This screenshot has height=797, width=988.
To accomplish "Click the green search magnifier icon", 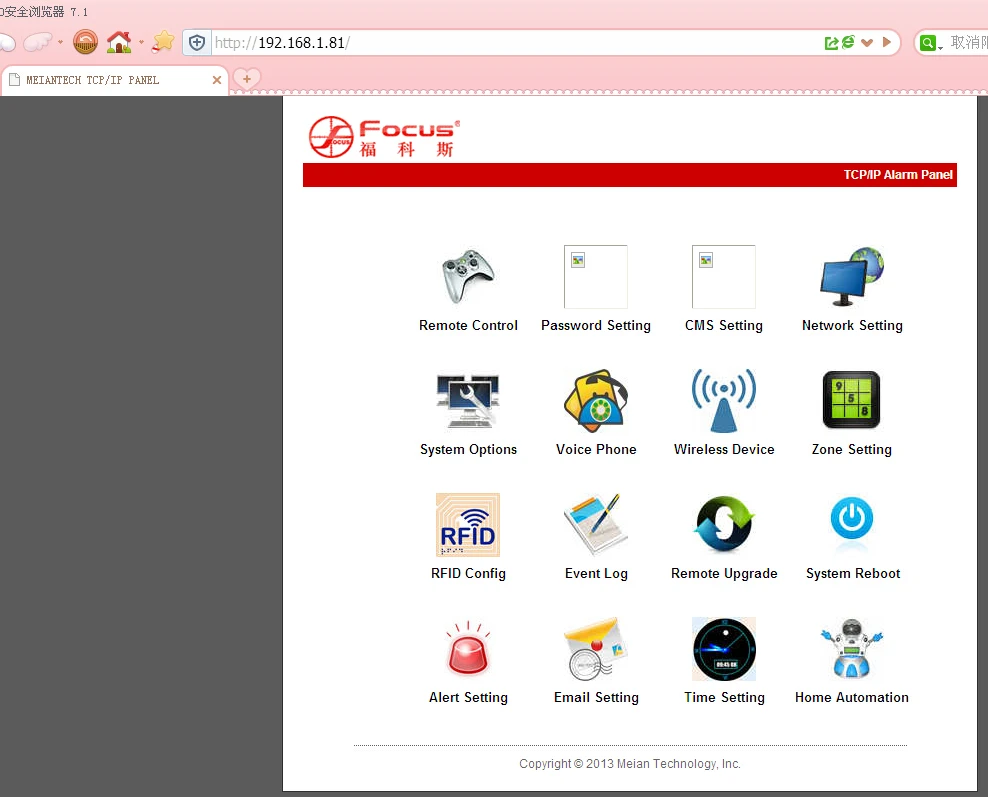I will coord(928,43).
